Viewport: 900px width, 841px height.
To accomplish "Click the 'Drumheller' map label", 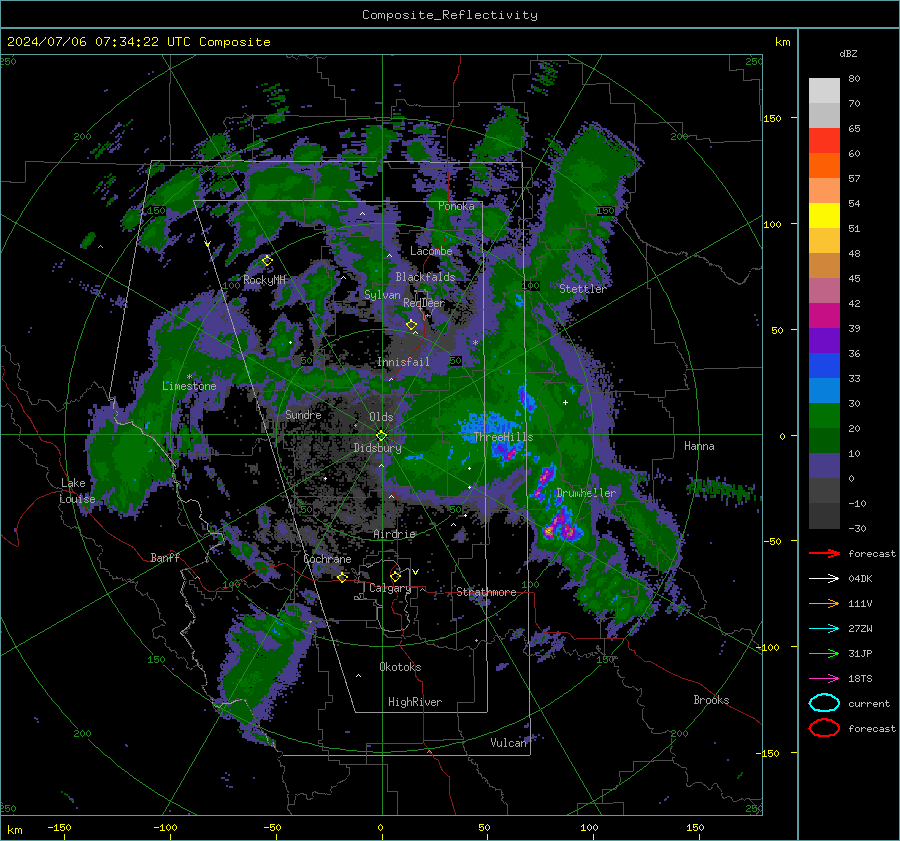I will [x=586, y=493].
